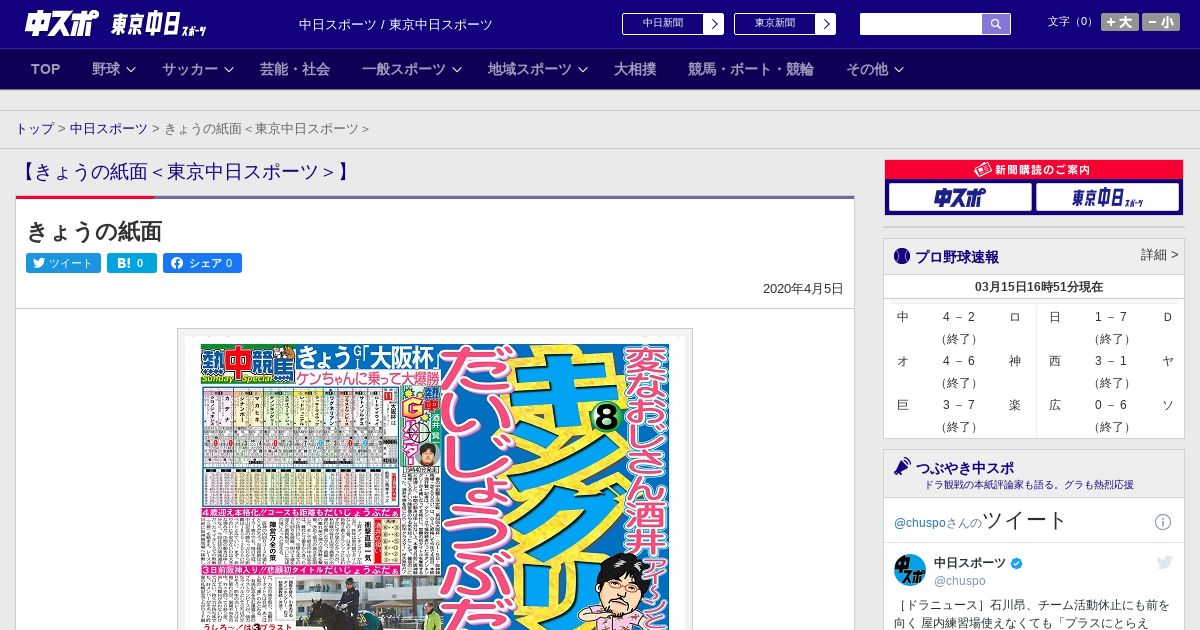Click the トップ breadcrumb link

(35, 129)
